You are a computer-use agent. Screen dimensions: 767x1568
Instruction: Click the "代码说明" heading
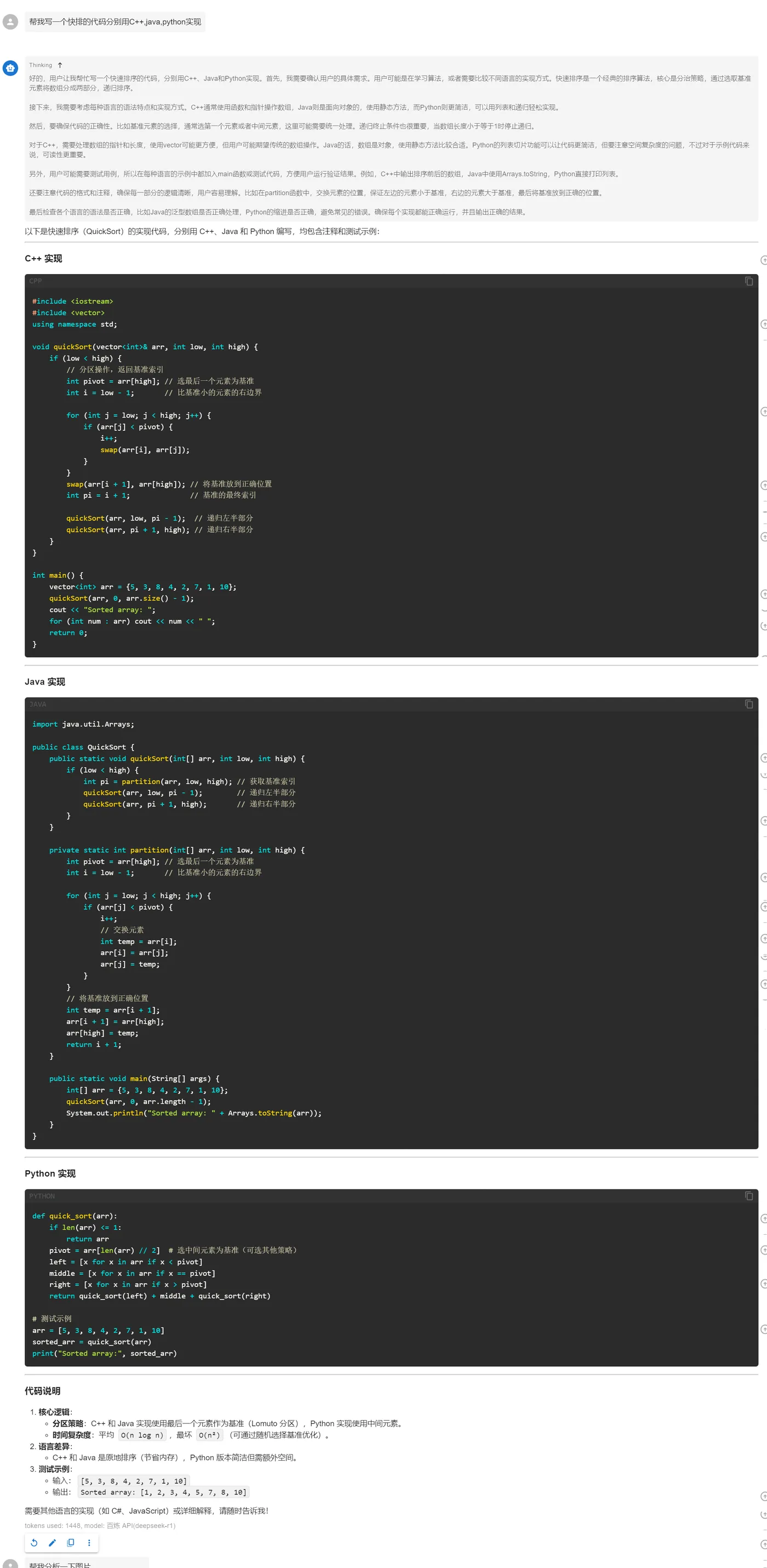tap(43, 1391)
